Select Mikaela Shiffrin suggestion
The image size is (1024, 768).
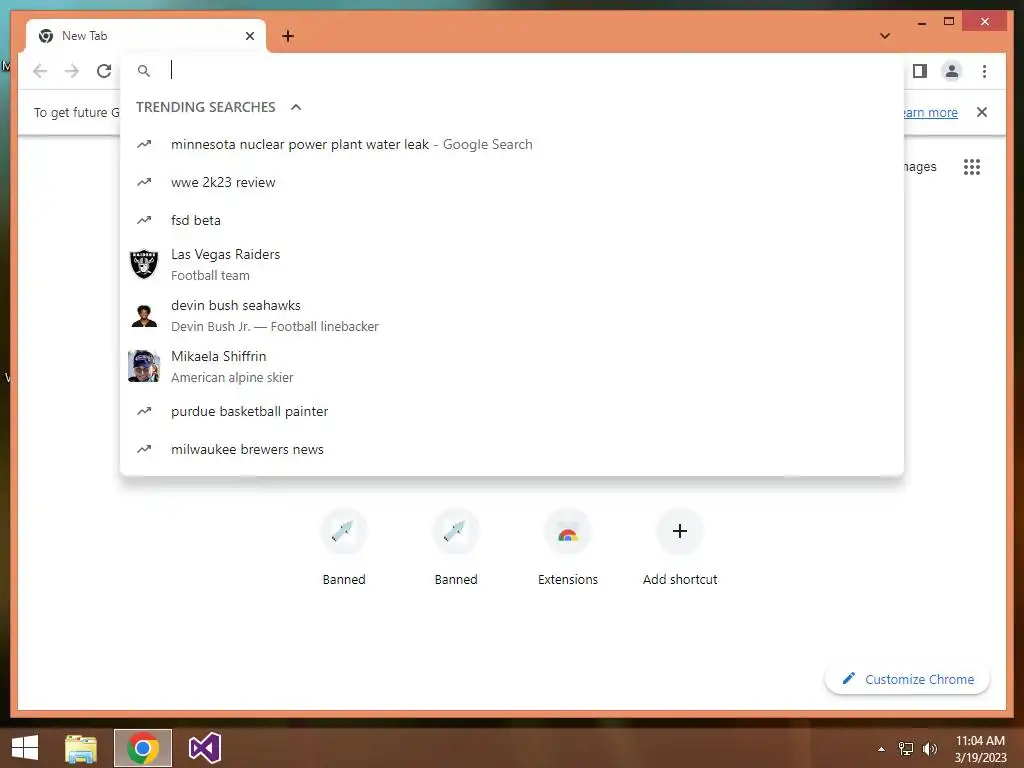[512, 366]
